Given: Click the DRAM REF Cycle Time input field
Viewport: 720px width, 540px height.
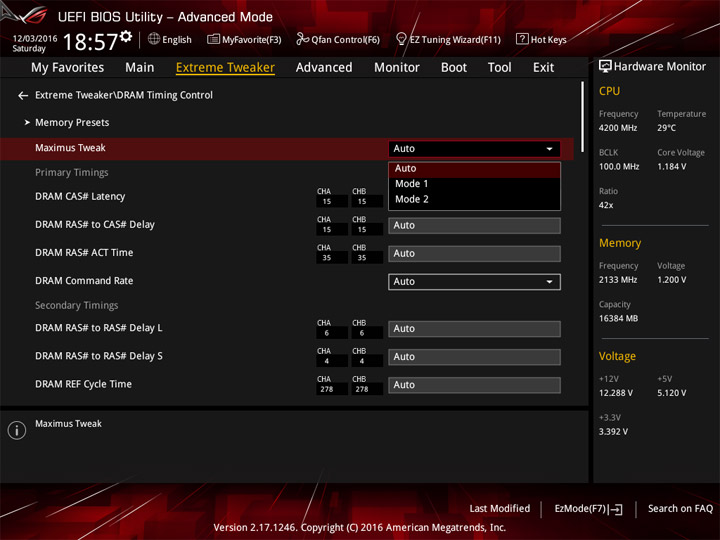Looking at the screenshot, I should [x=474, y=385].
